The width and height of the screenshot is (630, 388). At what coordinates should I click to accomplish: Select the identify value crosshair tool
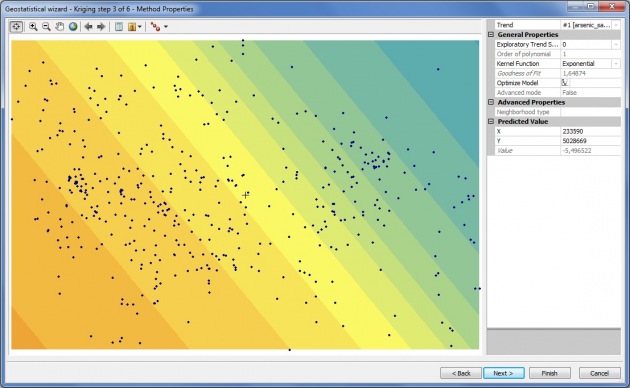(x=16, y=27)
